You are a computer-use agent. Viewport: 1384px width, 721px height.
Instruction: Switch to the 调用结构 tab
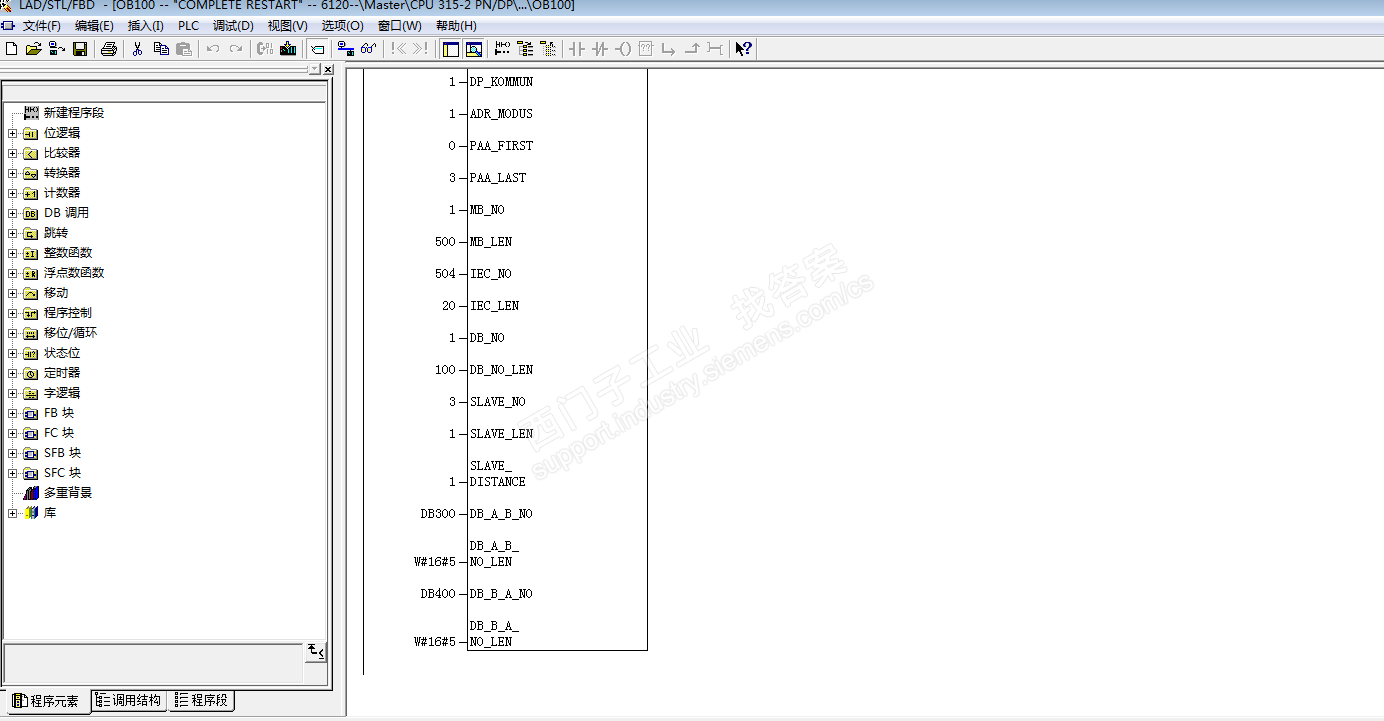[129, 700]
